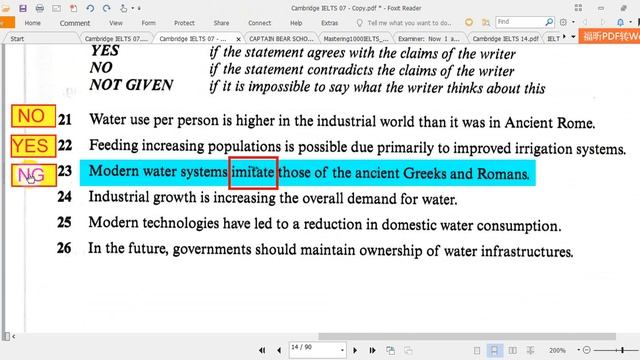The width and height of the screenshot is (640, 360).
Task: Click the NG answer box for question 23
Action: click(x=34, y=175)
